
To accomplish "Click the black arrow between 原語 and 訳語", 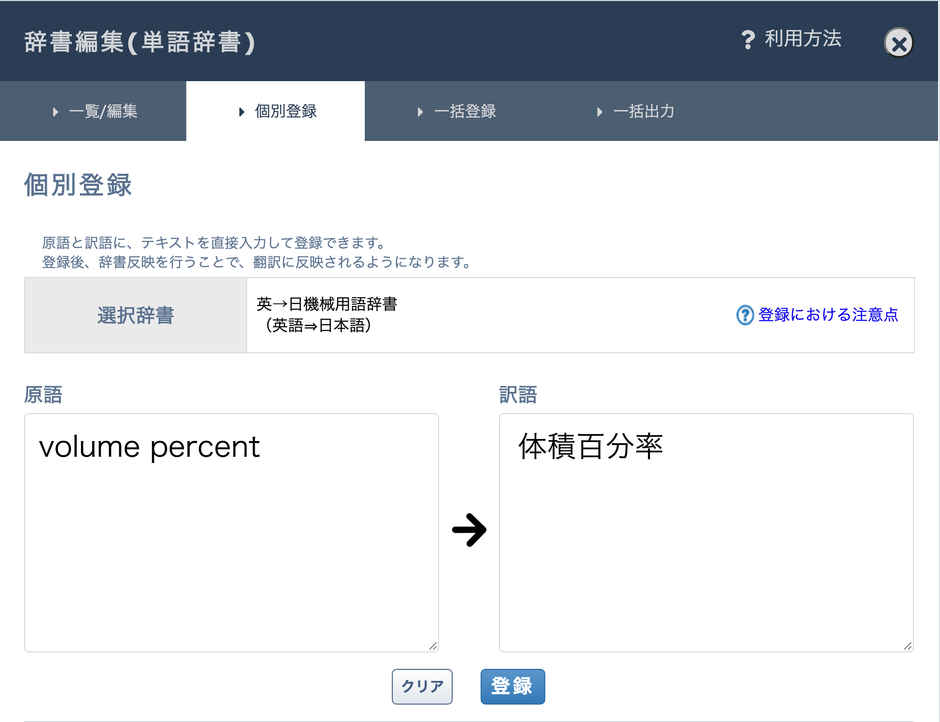I will pyautogui.click(x=469, y=530).
